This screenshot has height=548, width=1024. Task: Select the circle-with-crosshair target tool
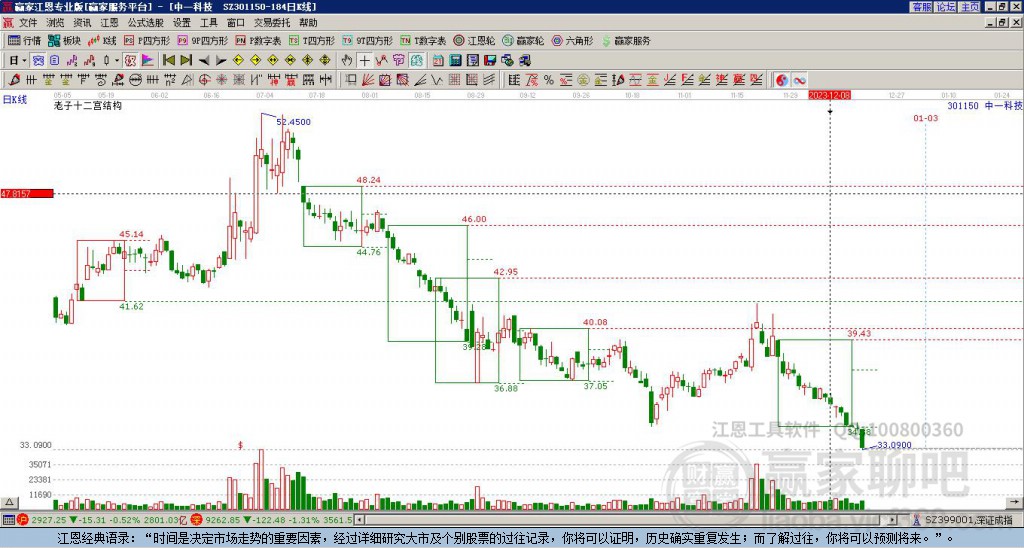tap(204, 80)
